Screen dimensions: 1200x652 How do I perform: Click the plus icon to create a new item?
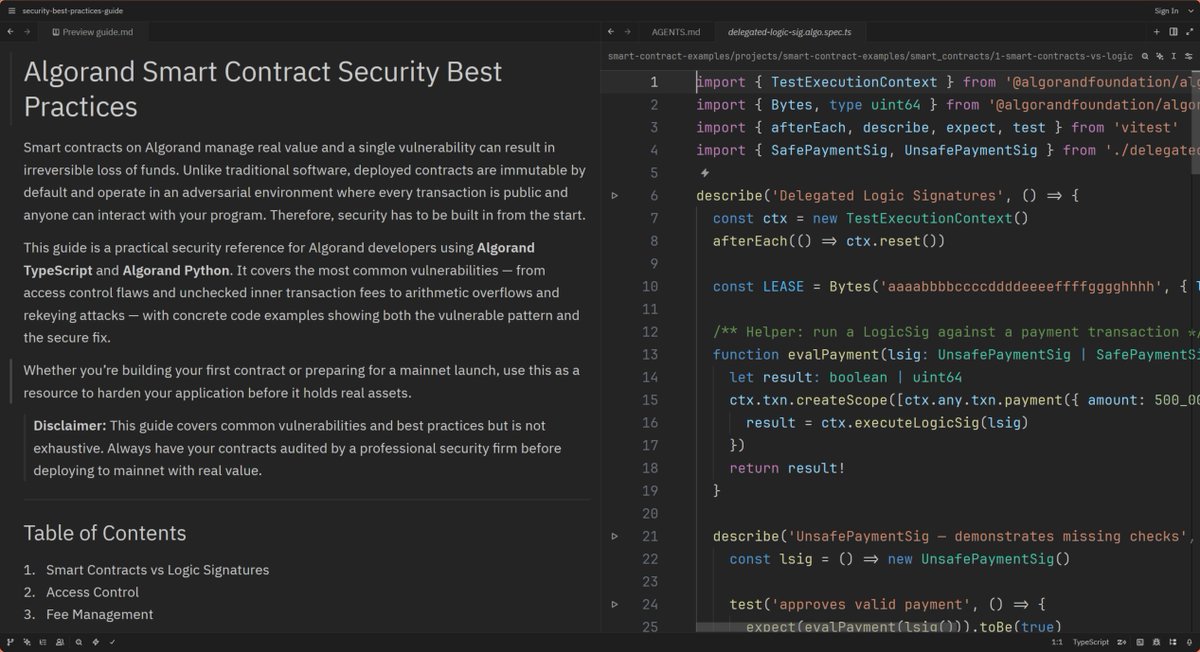[1157, 32]
